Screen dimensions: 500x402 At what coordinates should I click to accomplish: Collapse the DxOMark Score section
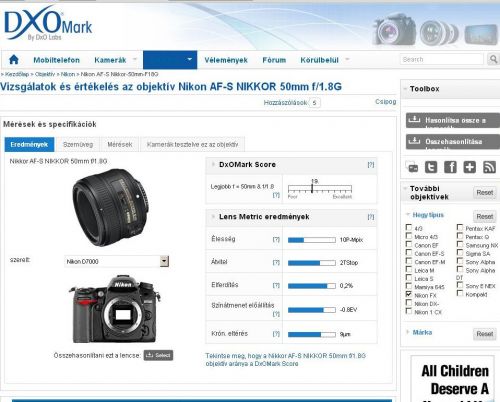(213, 164)
